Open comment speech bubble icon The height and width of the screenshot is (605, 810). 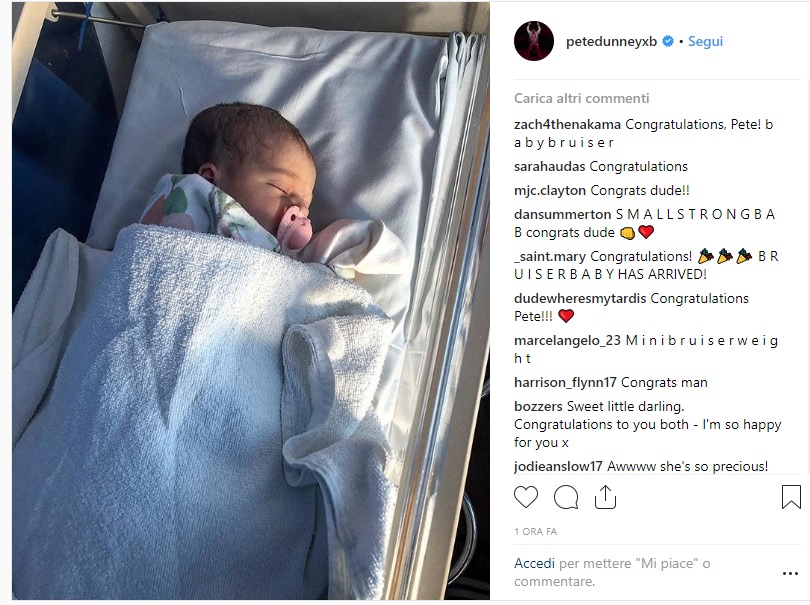(x=566, y=498)
